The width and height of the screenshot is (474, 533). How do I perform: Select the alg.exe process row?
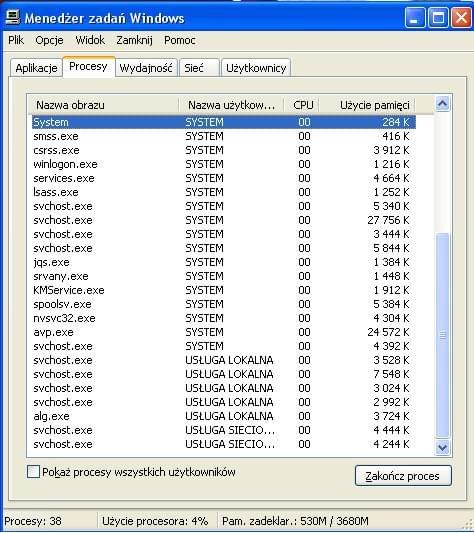coord(224,416)
